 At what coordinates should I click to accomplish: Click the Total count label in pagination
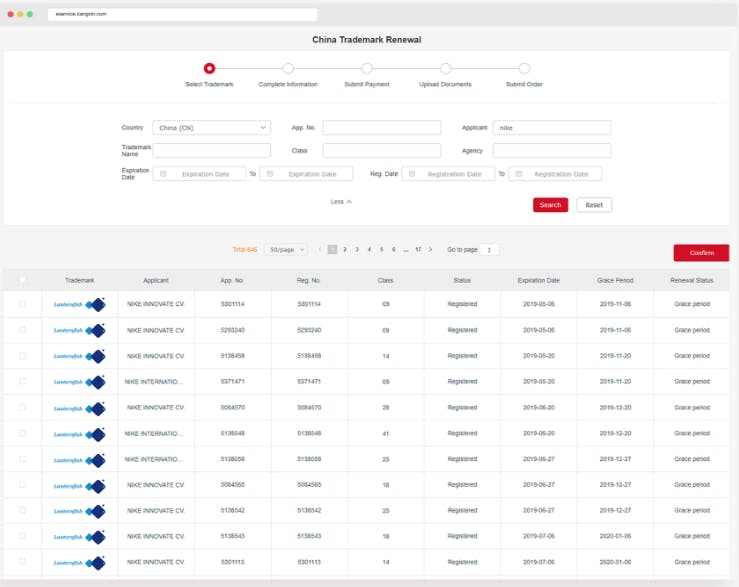tap(245, 249)
